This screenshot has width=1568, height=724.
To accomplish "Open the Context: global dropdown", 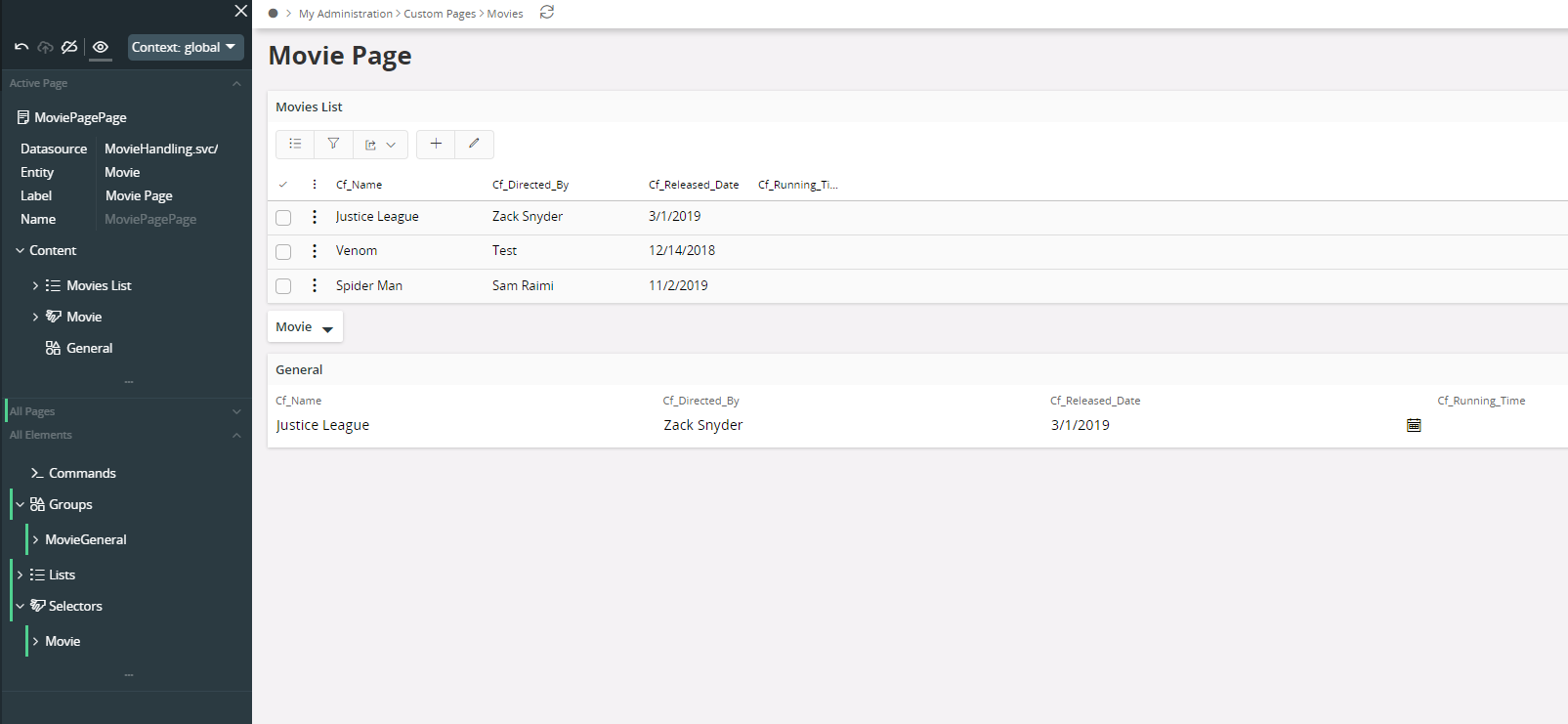I will click(185, 47).
